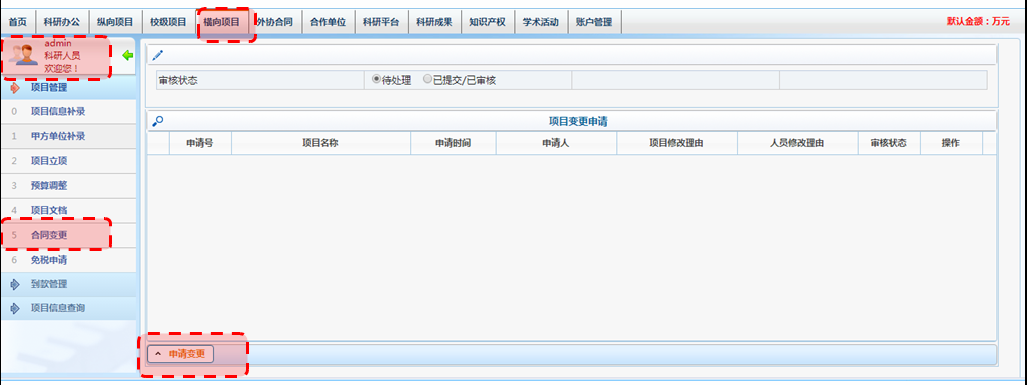
Task: Open the 横向项目 tab
Action: click(222, 22)
